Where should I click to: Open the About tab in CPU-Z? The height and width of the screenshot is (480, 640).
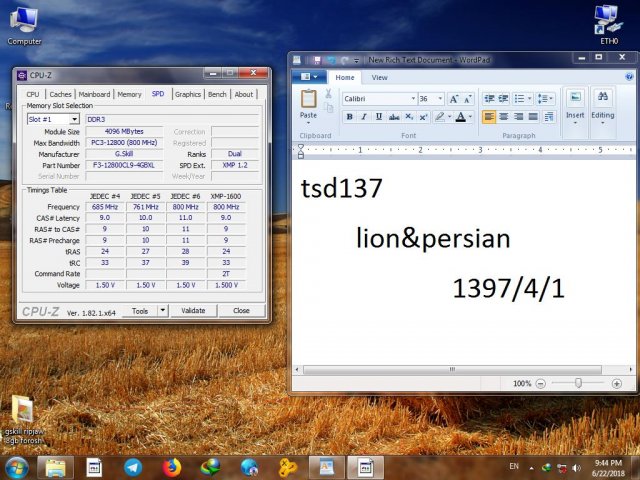coord(244,94)
